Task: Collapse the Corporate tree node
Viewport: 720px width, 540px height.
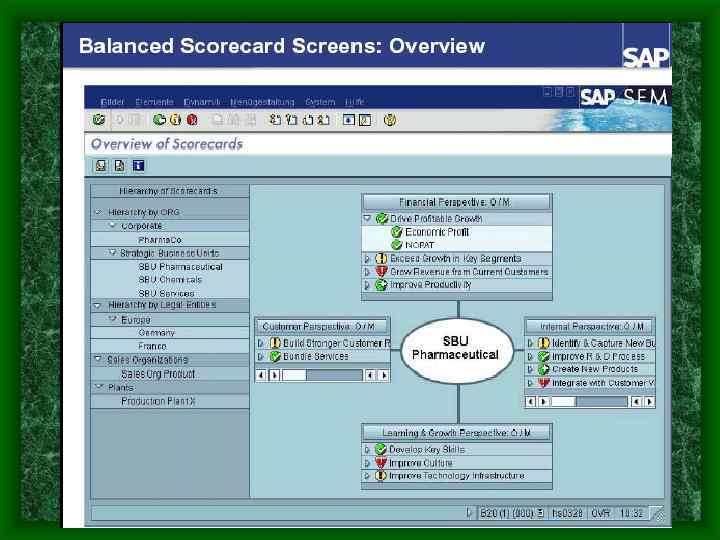Action: click(x=112, y=225)
